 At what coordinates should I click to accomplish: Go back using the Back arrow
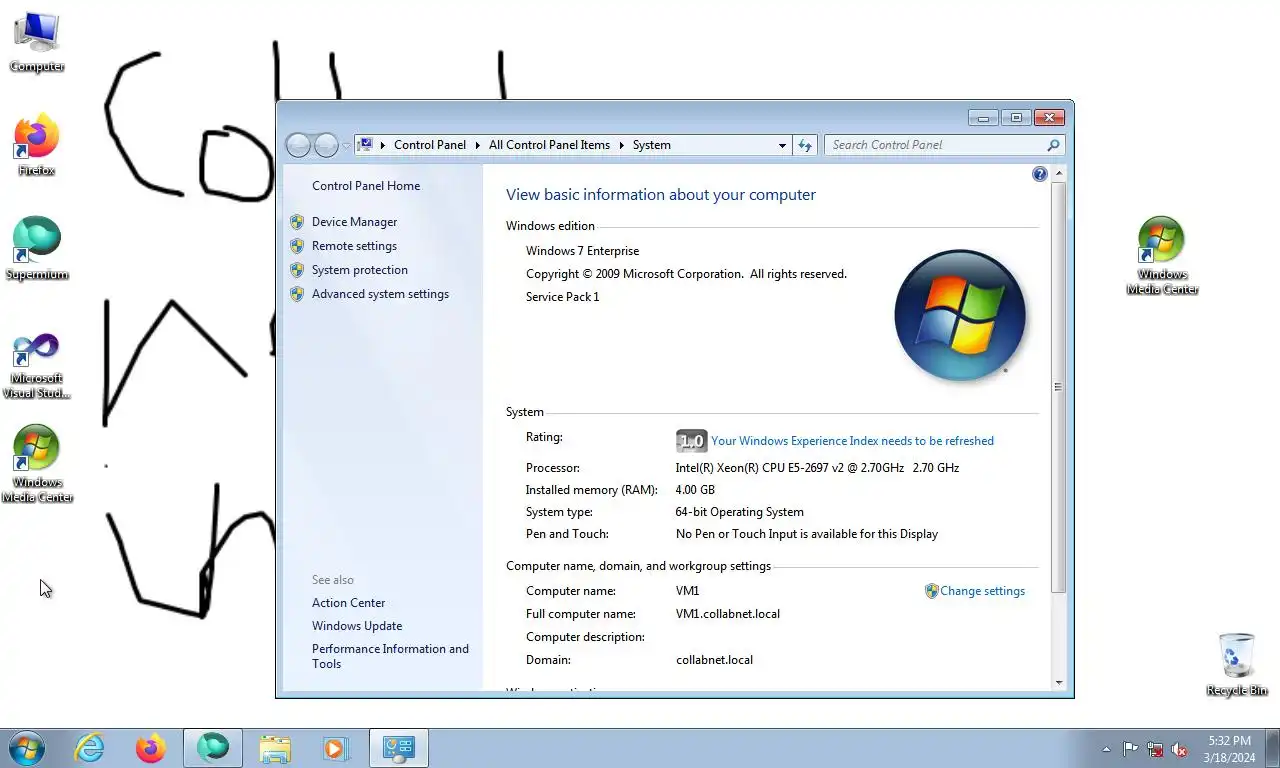point(298,146)
